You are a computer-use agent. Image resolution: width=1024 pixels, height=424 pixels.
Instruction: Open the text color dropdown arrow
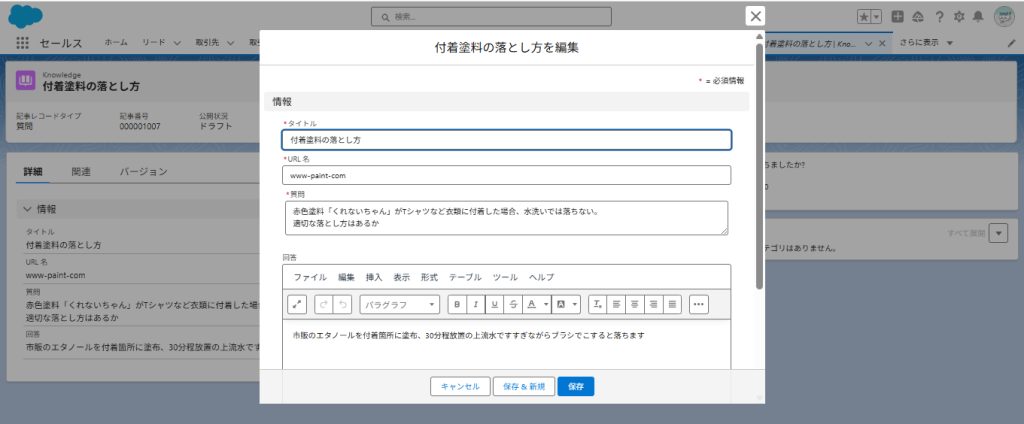pyautogui.click(x=546, y=304)
